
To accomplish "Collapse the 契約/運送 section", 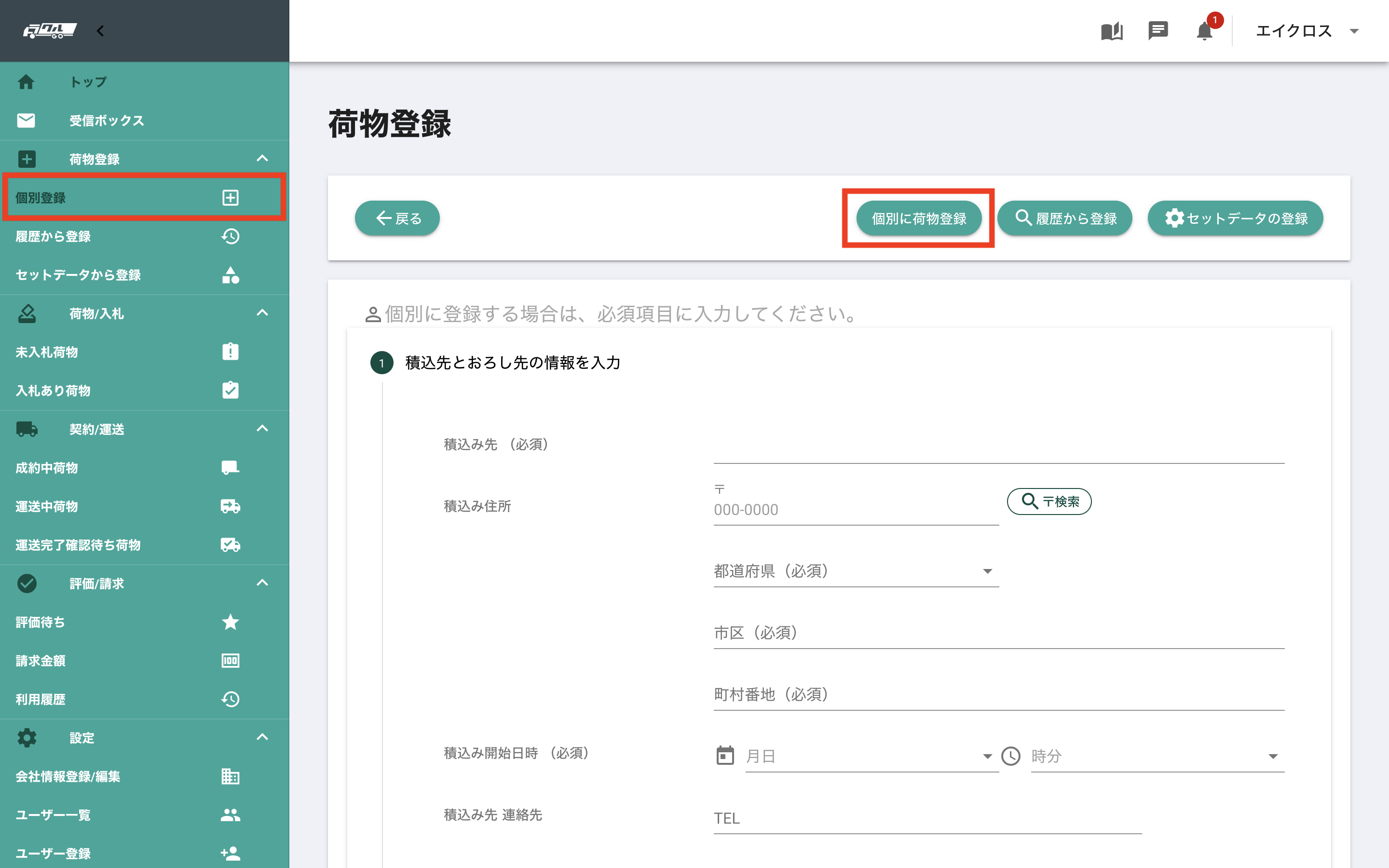I will 262,429.
